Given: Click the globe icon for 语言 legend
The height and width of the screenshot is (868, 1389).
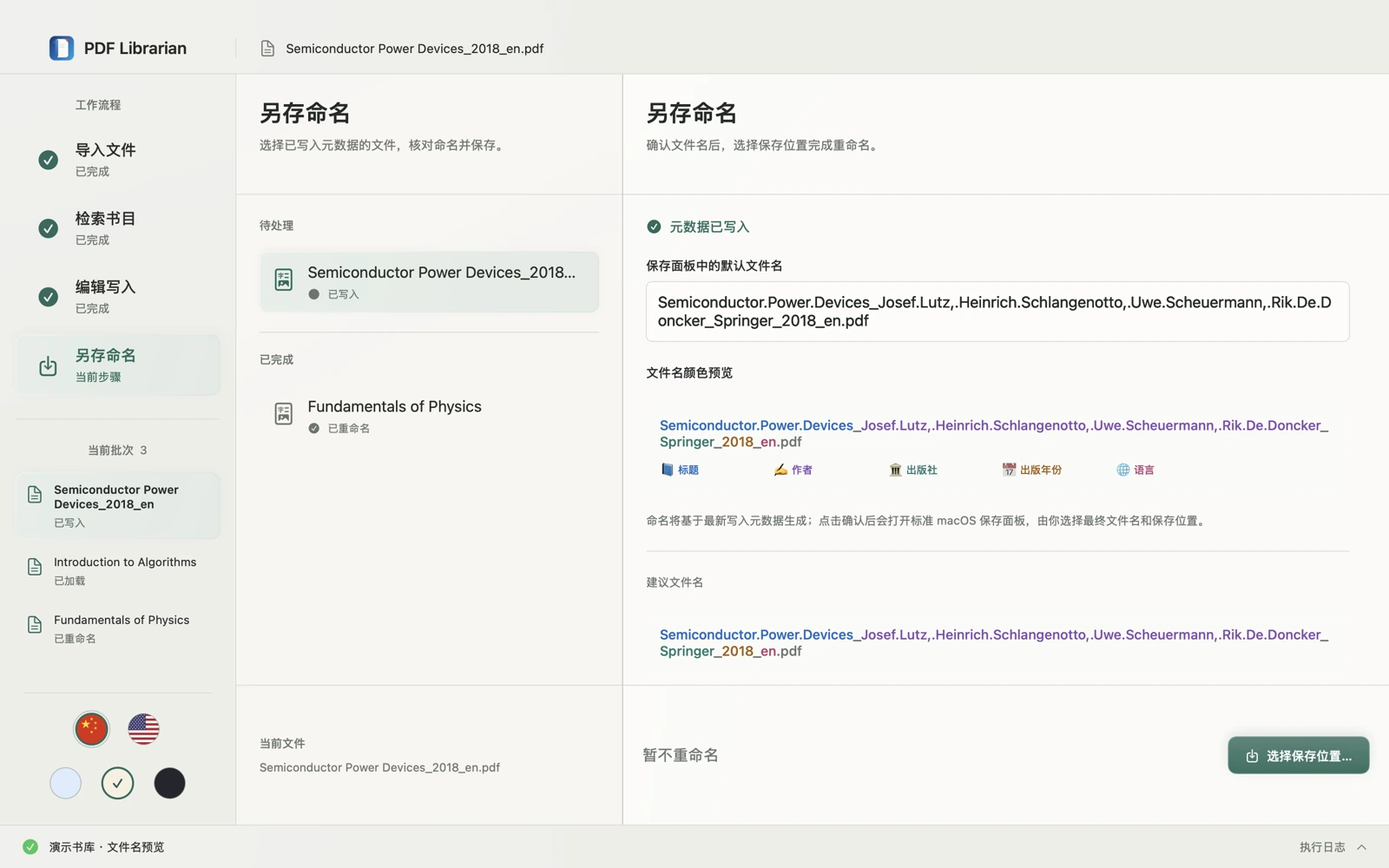Looking at the screenshot, I should click(x=1122, y=470).
